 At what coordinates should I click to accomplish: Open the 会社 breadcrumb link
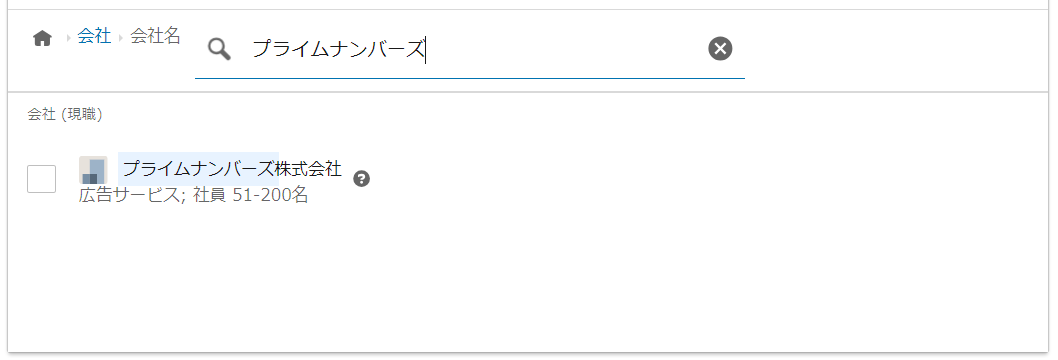coord(94,36)
